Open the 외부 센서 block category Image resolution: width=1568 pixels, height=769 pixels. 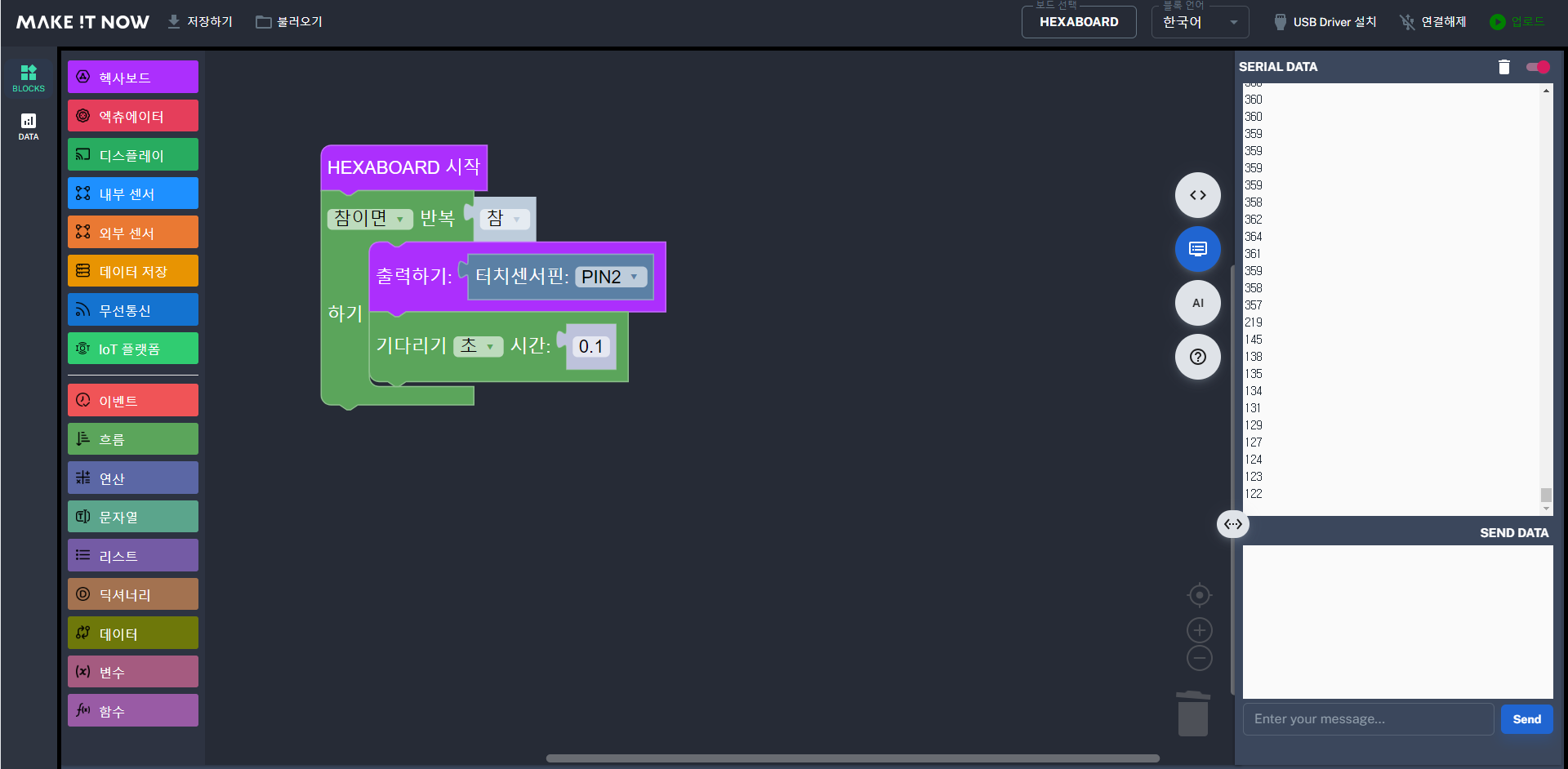(x=133, y=233)
